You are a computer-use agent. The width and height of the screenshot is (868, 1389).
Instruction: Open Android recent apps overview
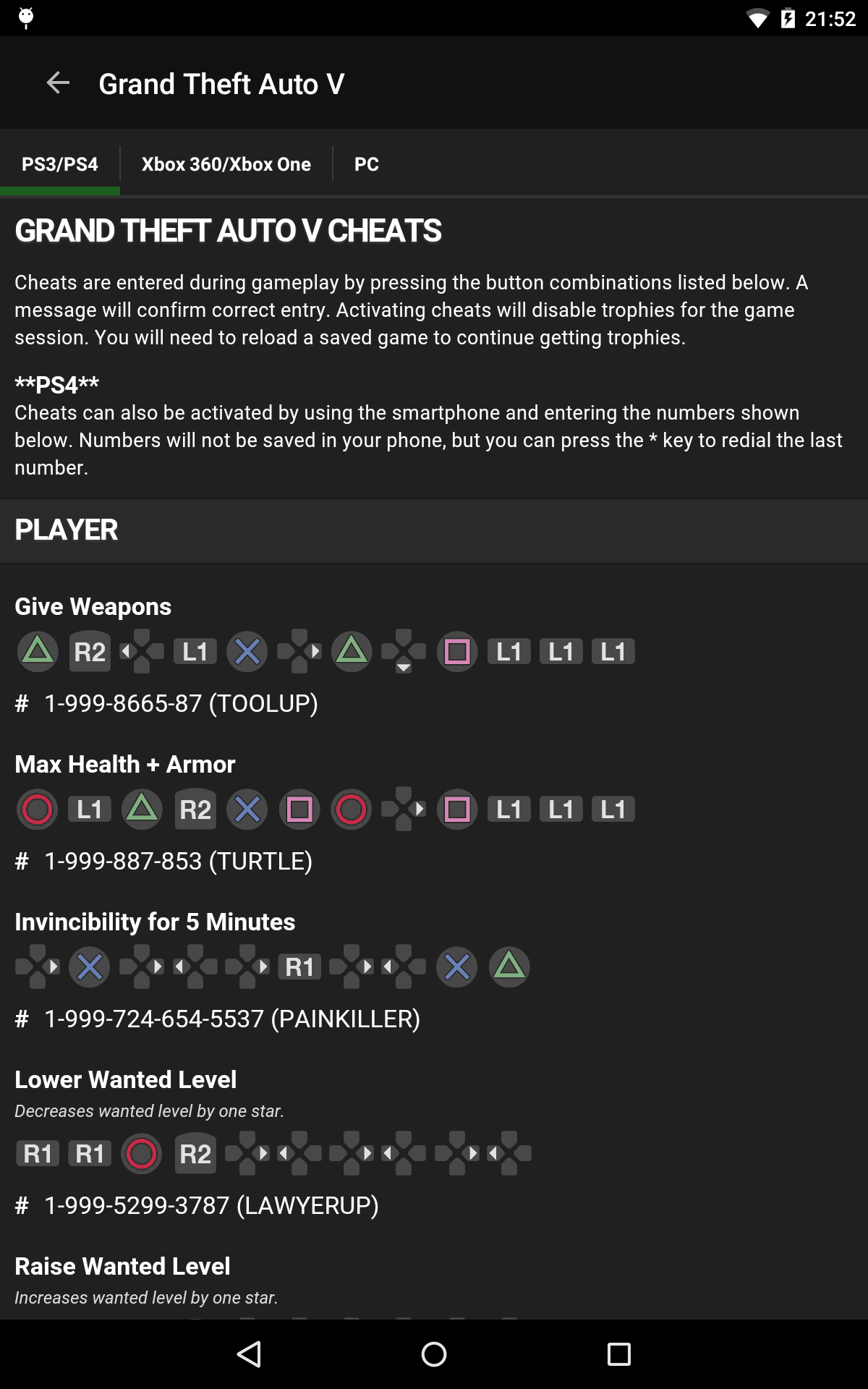[618, 1354]
